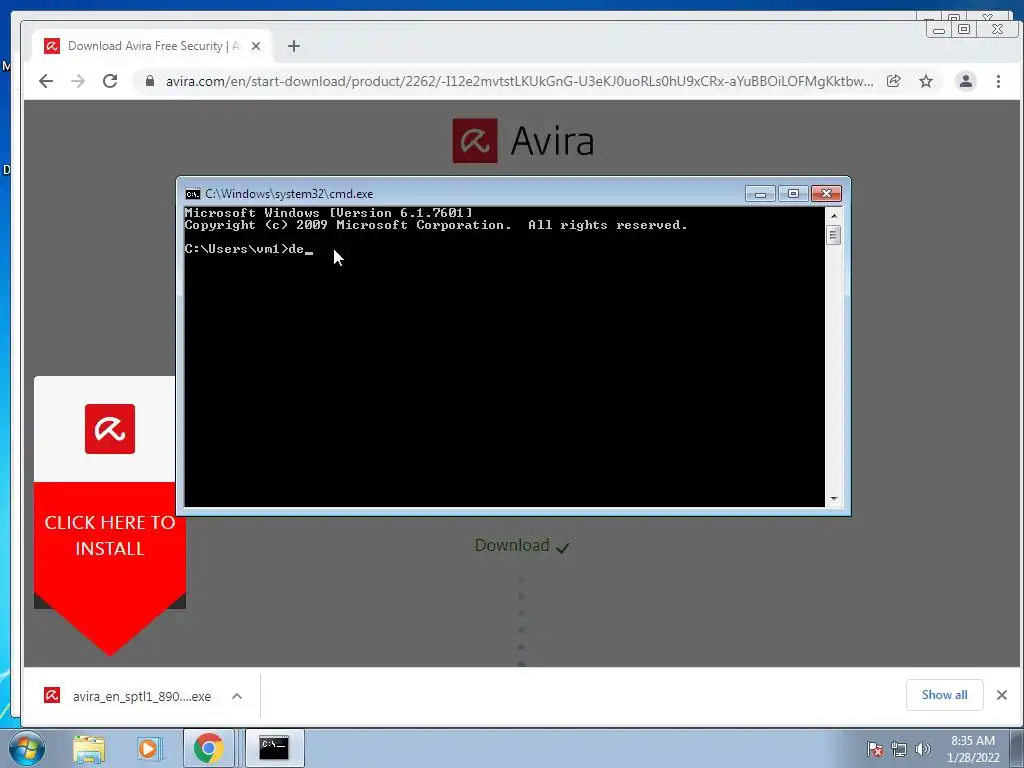Go back in Chrome browser
Image resolution: width=1024 pixels, height=768 pixels.
(x=46, y=81)
